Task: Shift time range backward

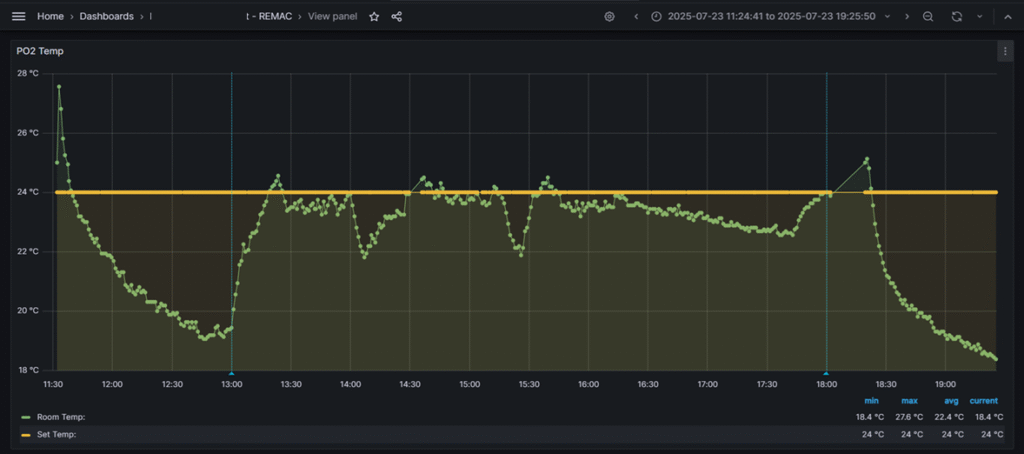Action: coord(636,16)
